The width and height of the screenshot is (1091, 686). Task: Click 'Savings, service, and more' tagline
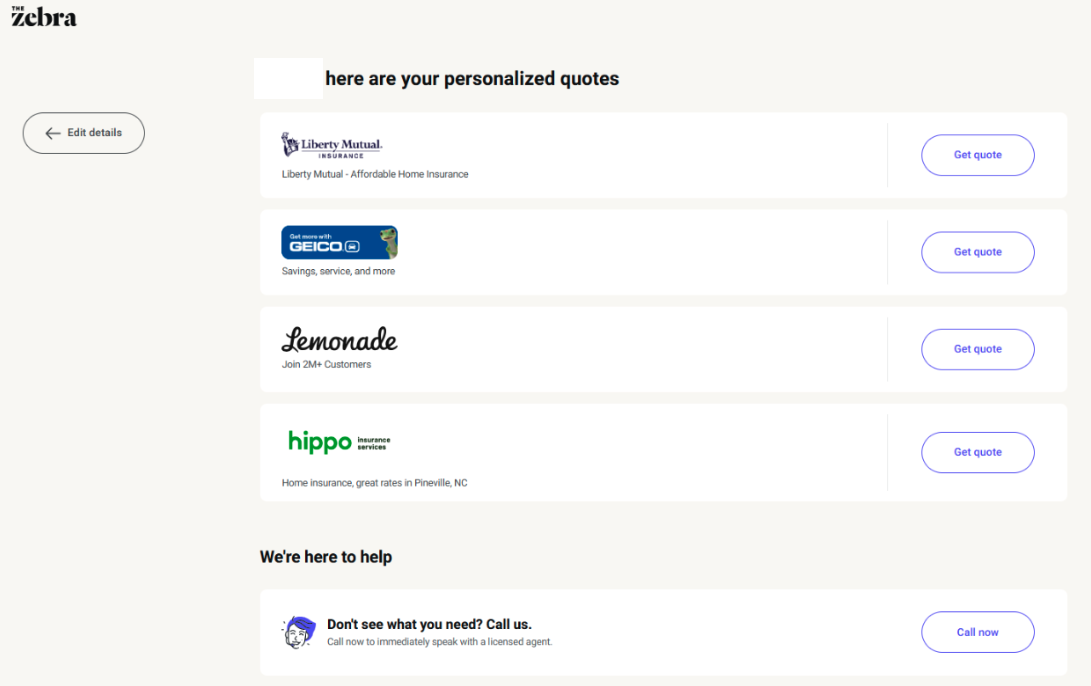click(338, 271)
